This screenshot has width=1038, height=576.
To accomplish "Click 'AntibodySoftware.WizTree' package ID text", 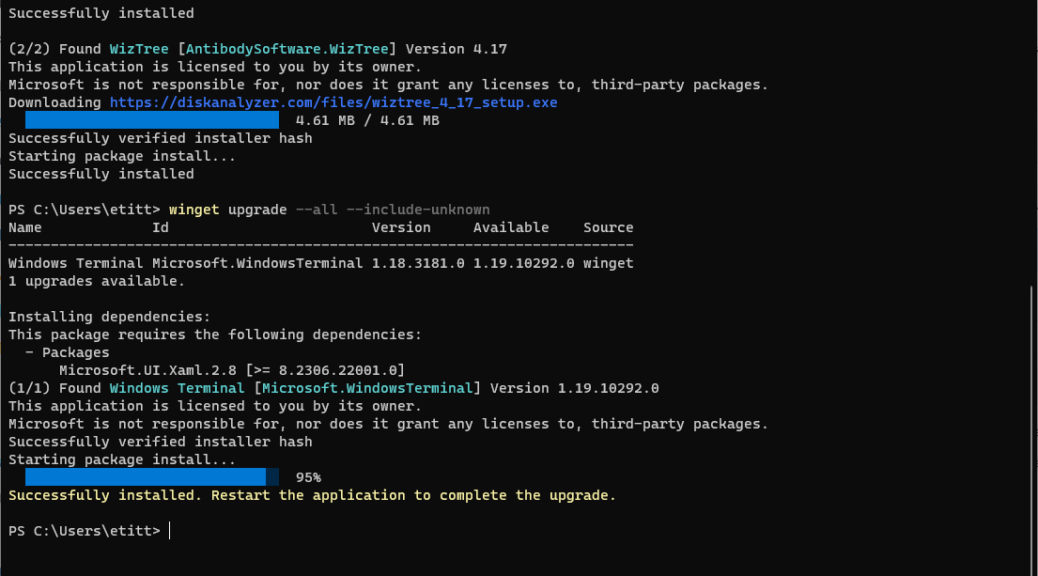I will 287,49.
